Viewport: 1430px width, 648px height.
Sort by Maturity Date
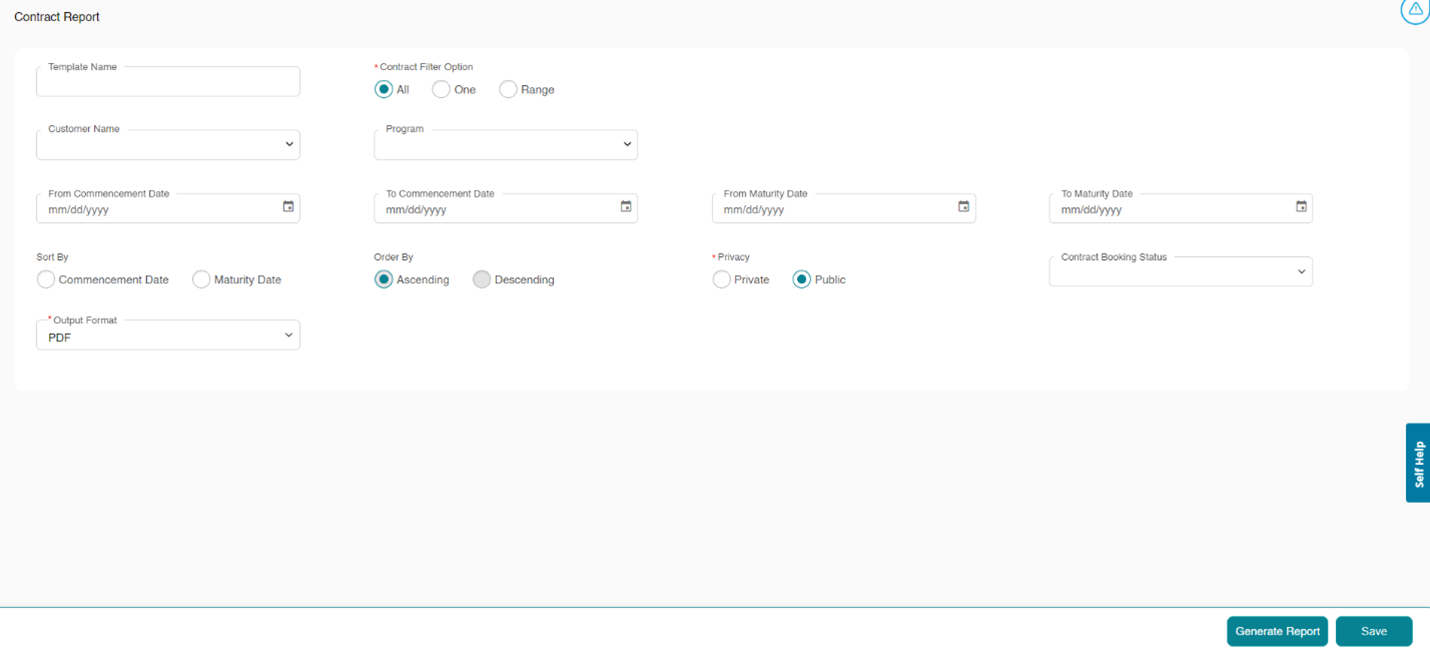click(x=201, y=280)
